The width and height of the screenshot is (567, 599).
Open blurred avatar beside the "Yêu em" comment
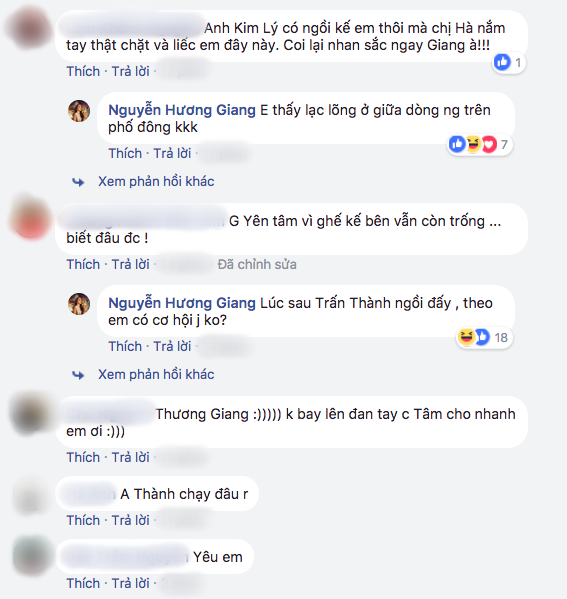click(x=31, y=557)
